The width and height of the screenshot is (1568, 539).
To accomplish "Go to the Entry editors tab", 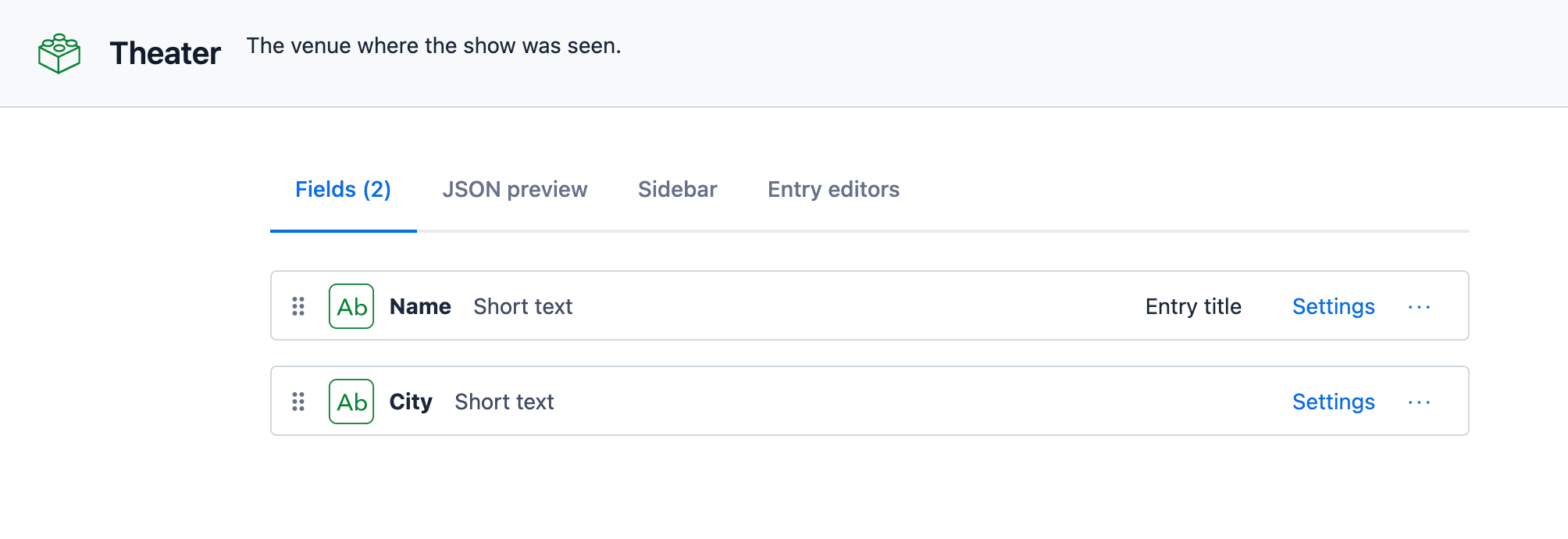I will click(x=833, y=189).
